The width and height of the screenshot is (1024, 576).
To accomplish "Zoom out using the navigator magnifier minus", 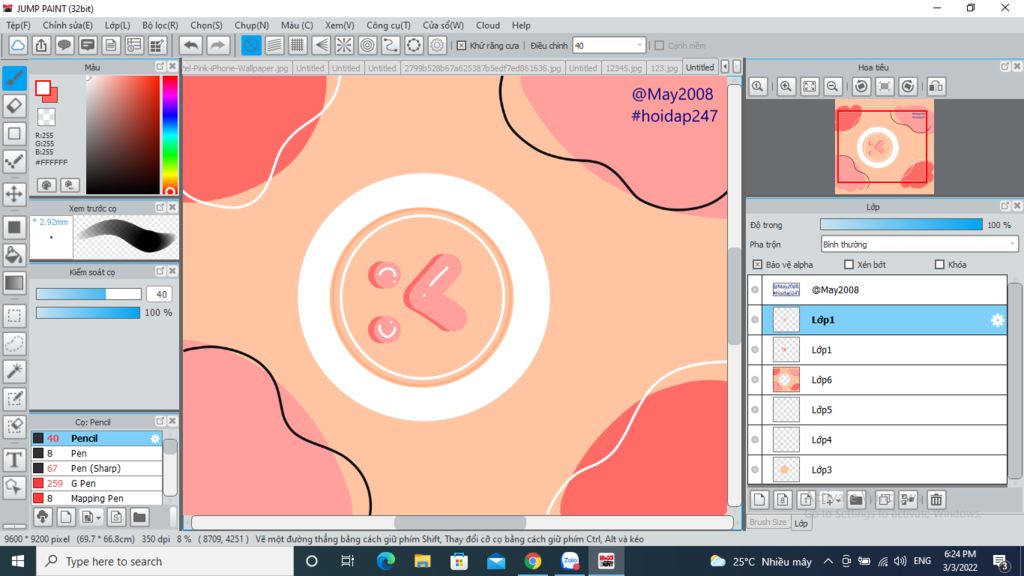I will pyautogui.click(x=833, y=86).
